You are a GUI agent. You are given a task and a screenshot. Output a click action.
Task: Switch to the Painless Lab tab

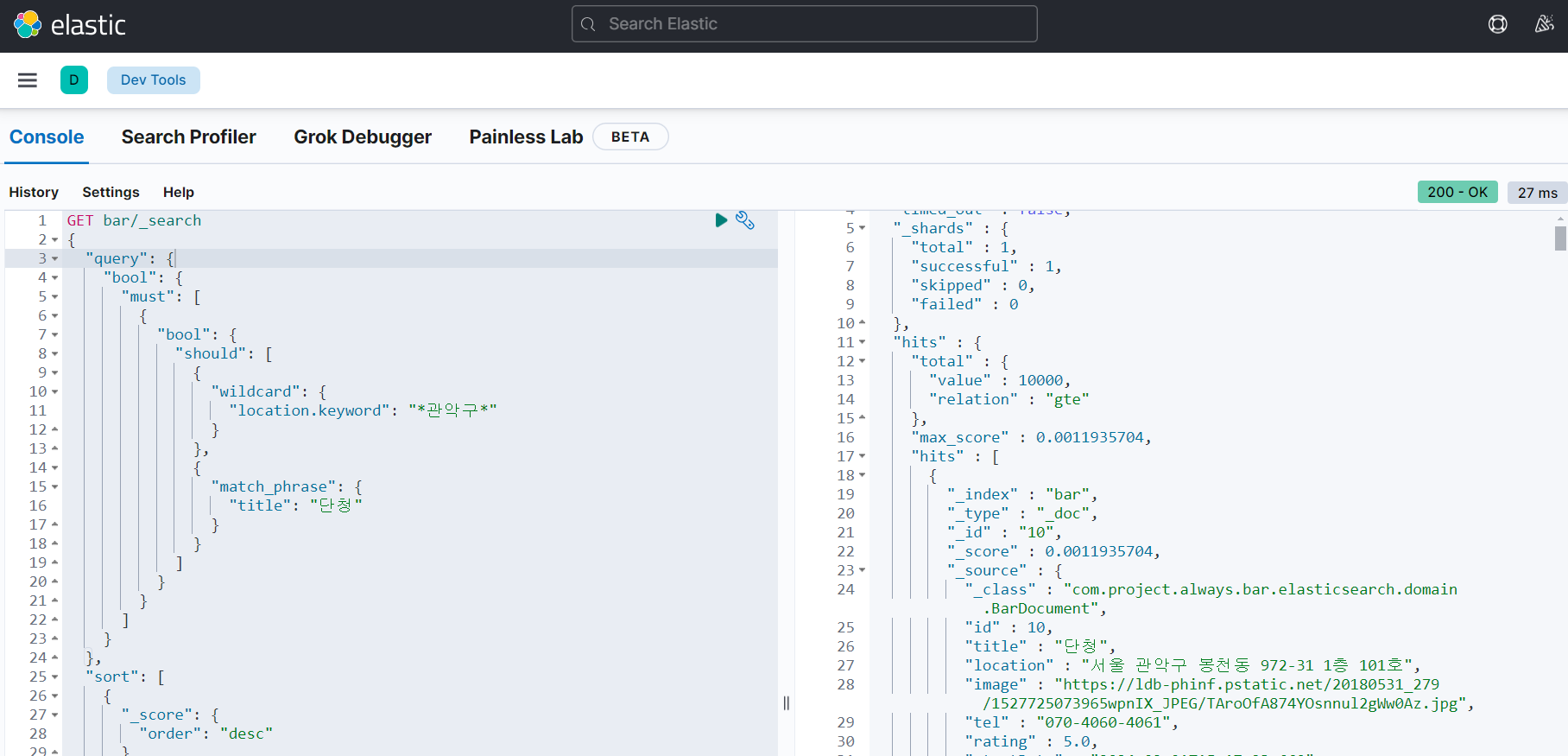pyautogui.click(x=526, y=137)
